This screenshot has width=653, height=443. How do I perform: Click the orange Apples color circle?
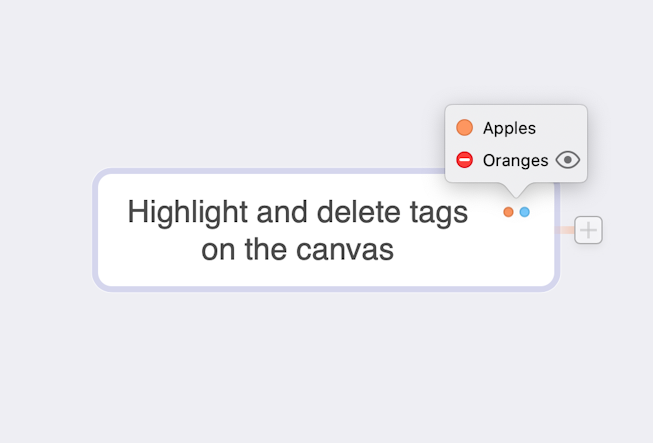pyautogui.click(x=464, y=128)
